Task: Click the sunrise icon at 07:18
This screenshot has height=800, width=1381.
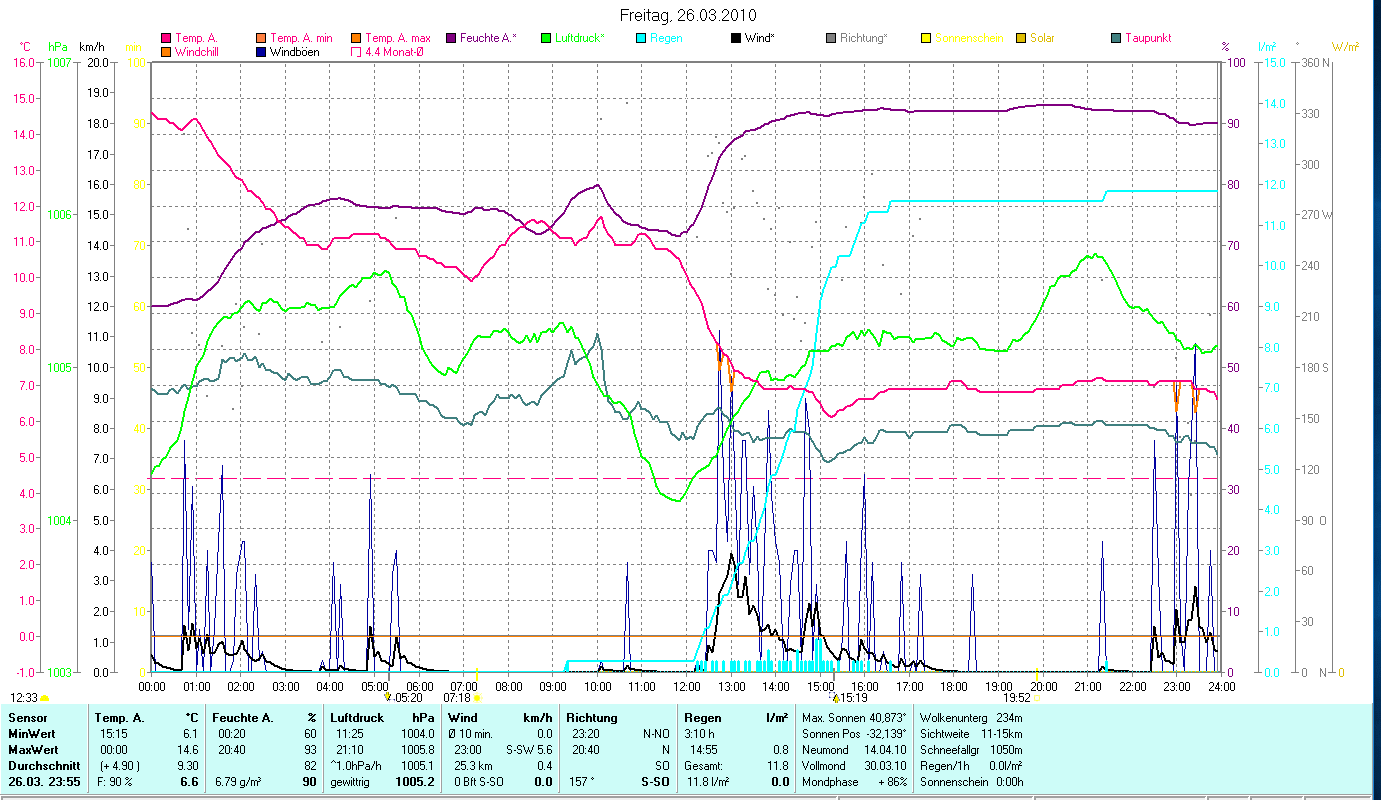Action: [477, 697]
